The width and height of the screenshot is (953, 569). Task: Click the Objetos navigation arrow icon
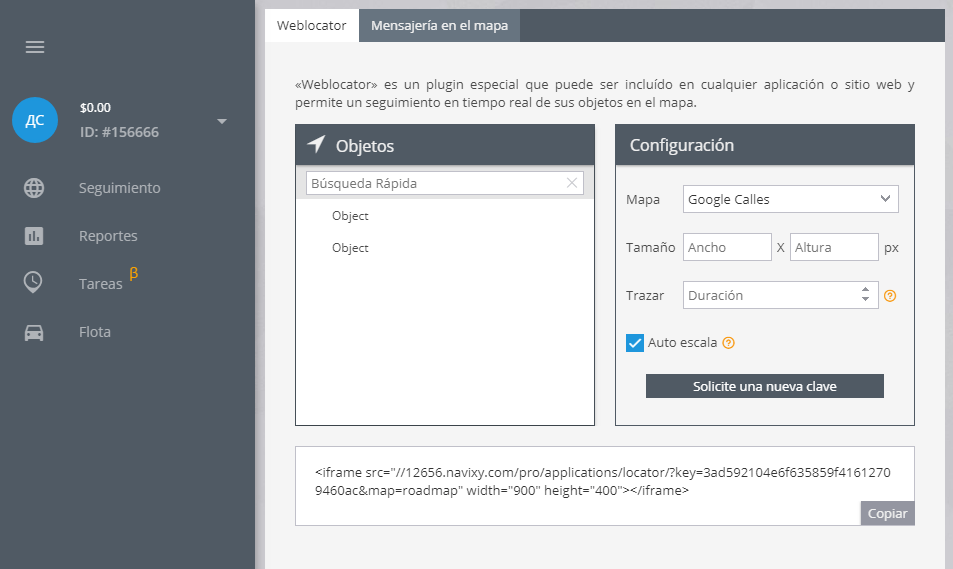pyautogui.click(x=316, y=144)
